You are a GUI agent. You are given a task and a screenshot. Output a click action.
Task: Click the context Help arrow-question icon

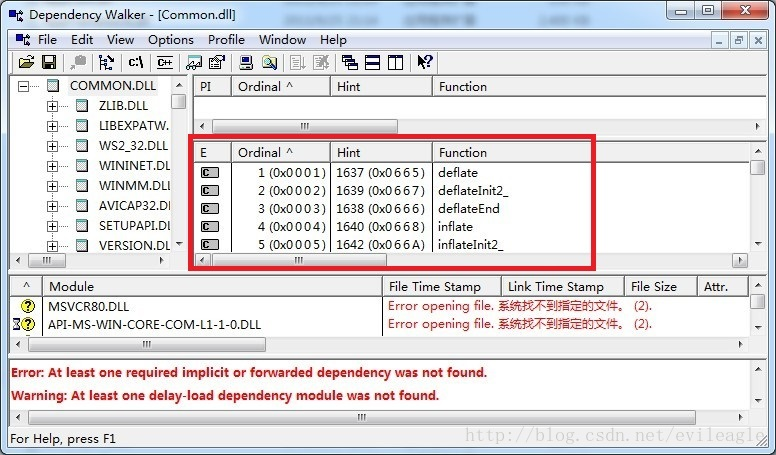(x=424, y=62)
